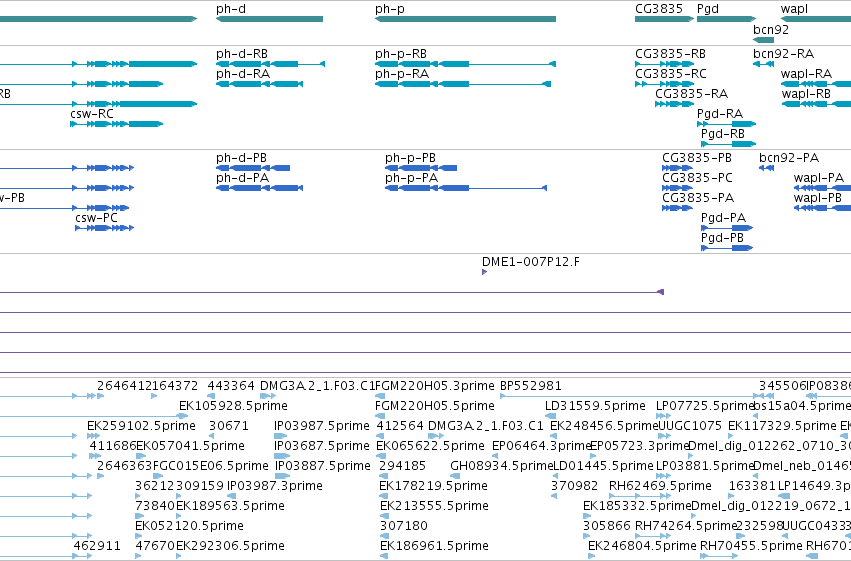This screenshot has height=561, width=851.
Task: Select transcript CG3835-RA
Action: (691, 94)
